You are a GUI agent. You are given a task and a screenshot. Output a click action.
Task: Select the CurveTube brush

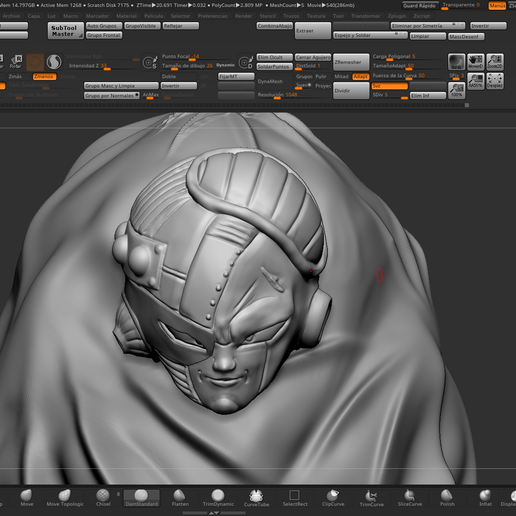tap(256, 498)
